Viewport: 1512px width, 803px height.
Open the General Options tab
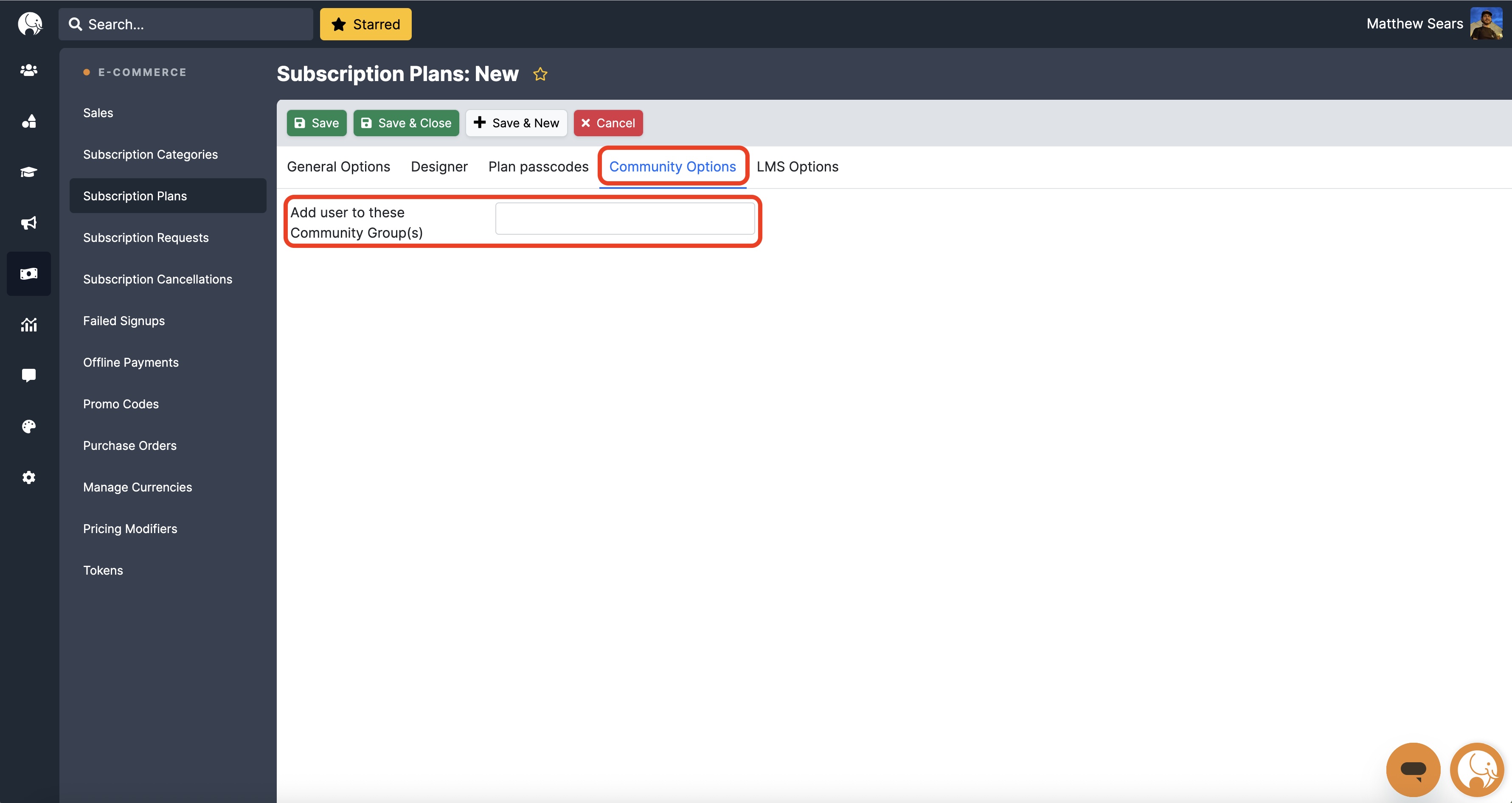pyautogui.click(x=338, y=167)
